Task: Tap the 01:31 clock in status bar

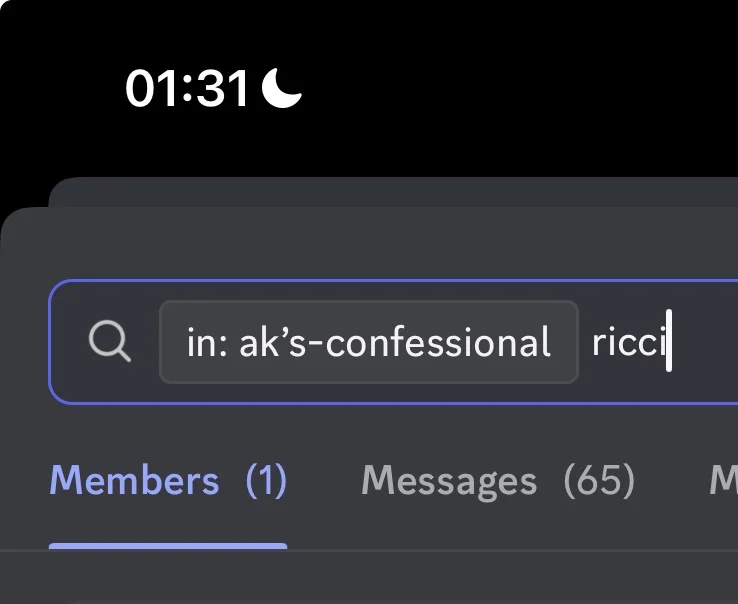Action: (186, 88)
